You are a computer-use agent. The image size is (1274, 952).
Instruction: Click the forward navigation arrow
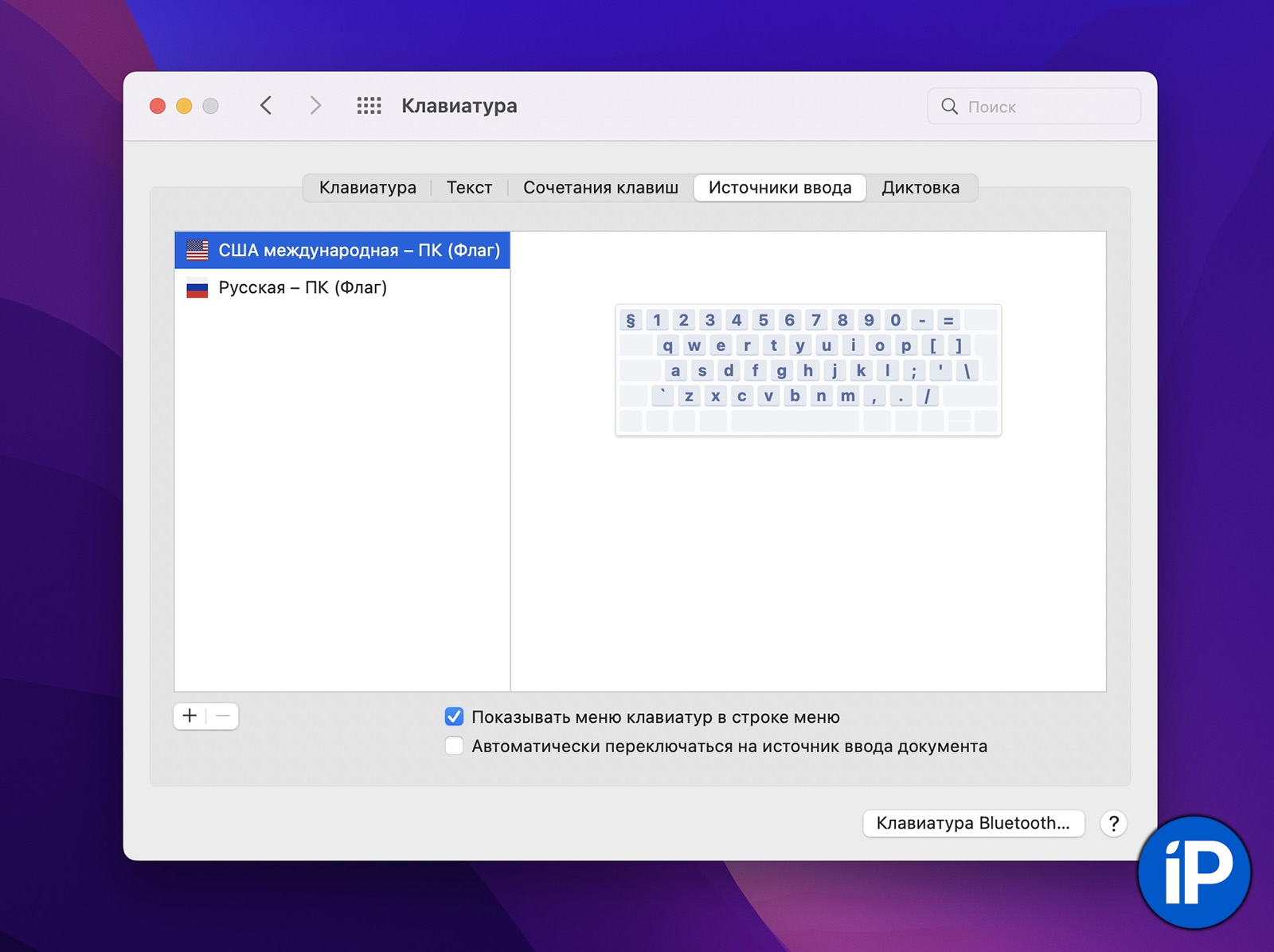point(315,106)
